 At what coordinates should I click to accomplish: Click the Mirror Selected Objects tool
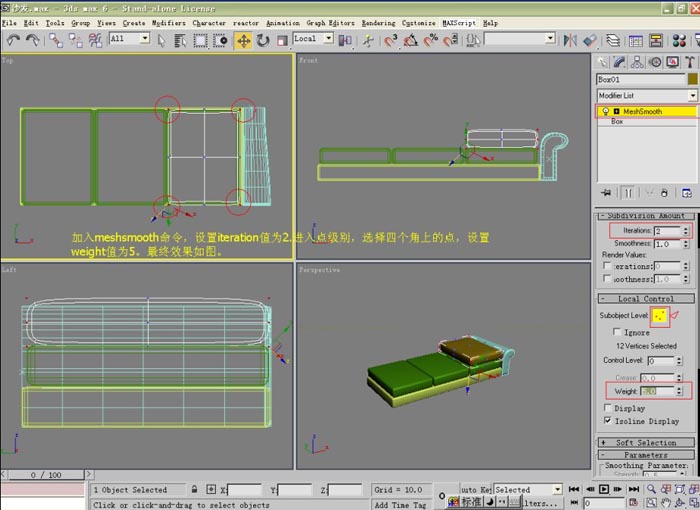click(x=570, y=41)
